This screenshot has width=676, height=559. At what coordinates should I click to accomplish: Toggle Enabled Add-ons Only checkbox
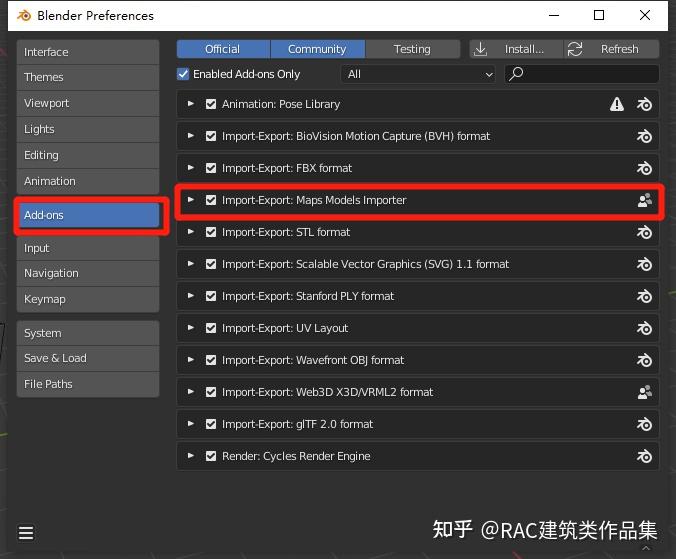point(183,74)
